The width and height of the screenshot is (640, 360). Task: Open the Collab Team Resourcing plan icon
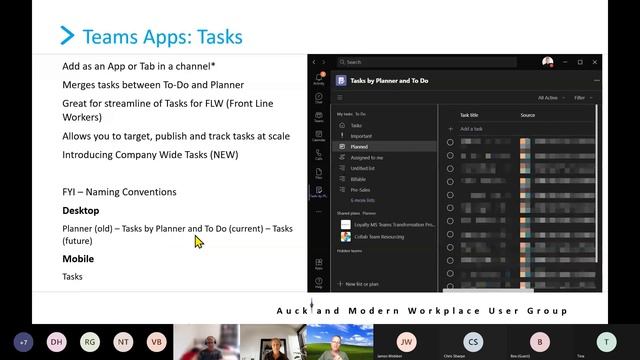346,237
